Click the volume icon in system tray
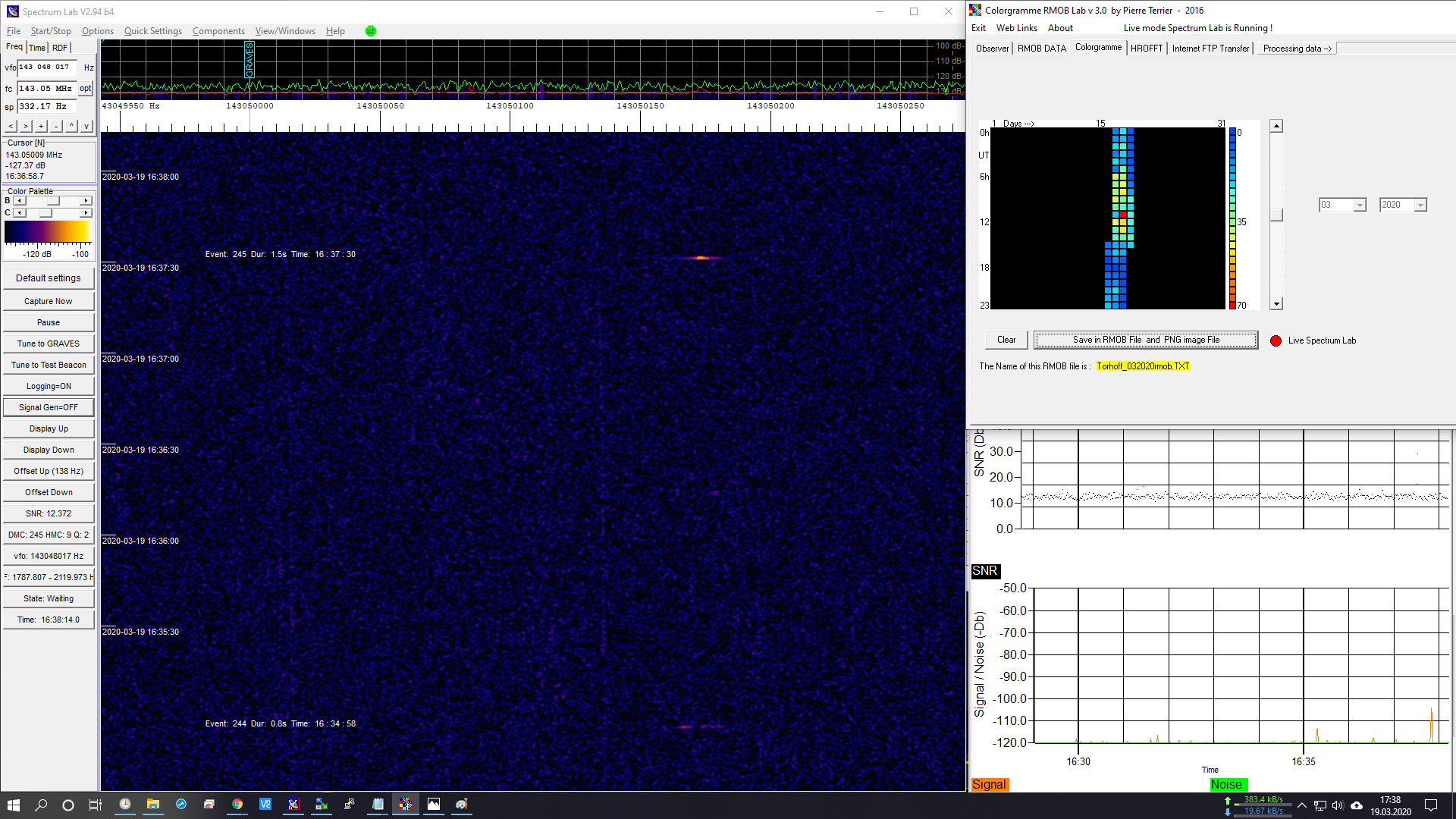Screen dimensions: 1456x819 [1338, 805]
